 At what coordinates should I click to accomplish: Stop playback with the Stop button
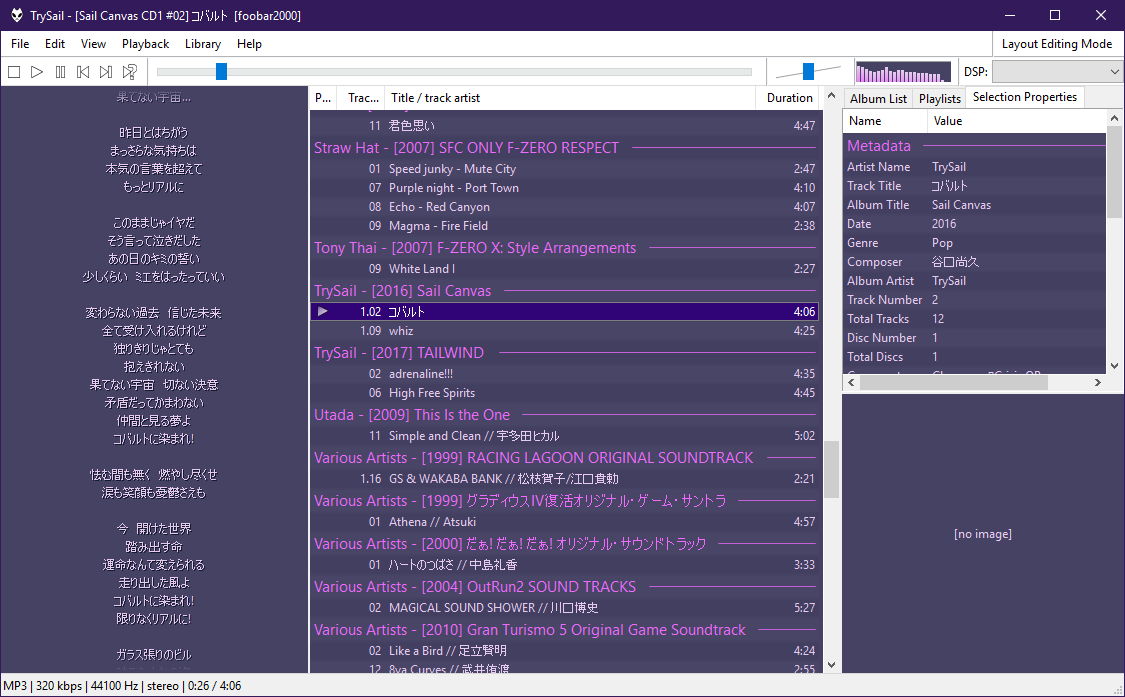click(x=14, y=72)
